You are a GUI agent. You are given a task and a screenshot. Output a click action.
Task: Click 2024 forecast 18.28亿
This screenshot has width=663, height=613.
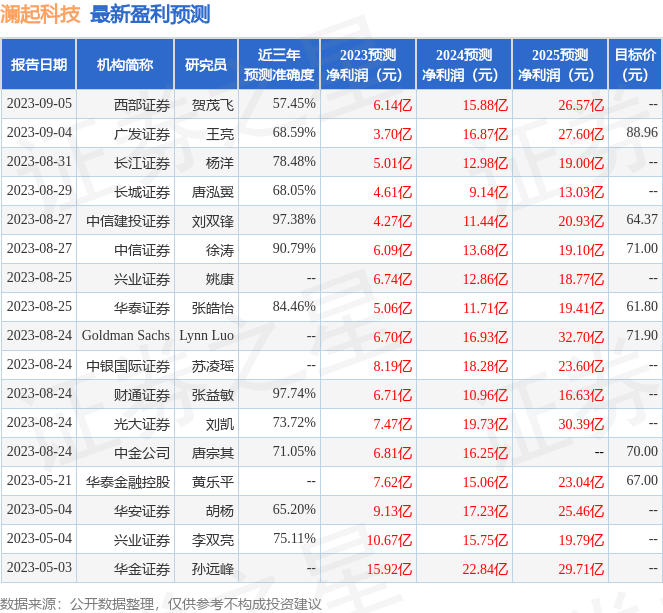coord(485,366)
